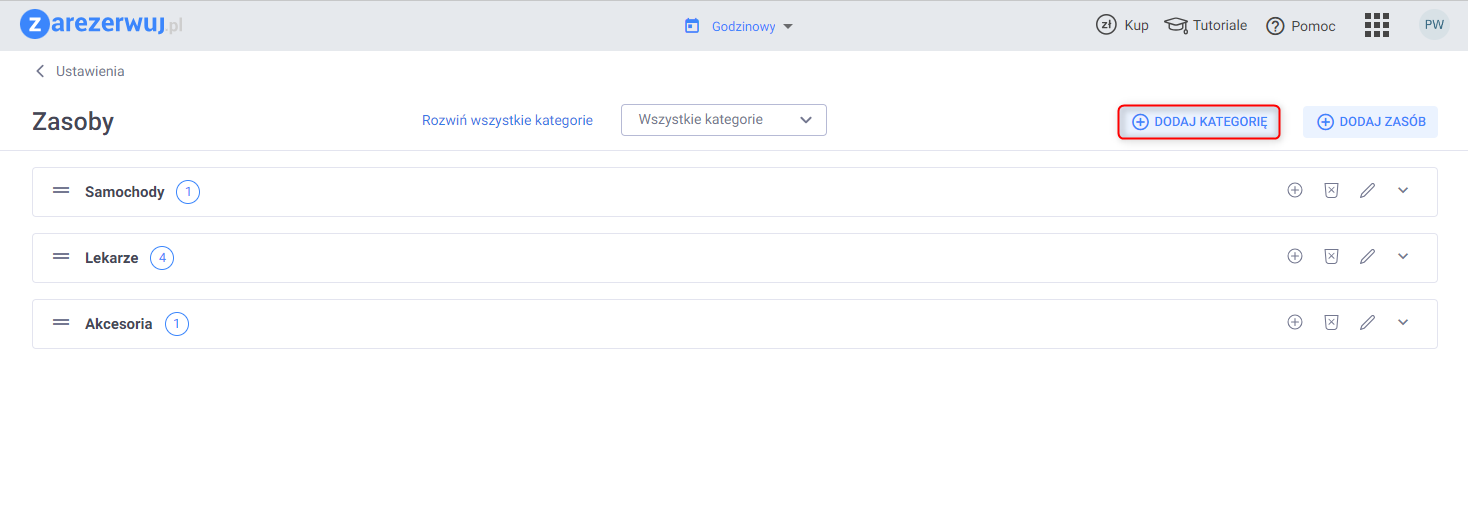This screenshot has width=1468, height=516.
Task: Expand the Samochody category chevron
Action: click(x=1403, y=190)
